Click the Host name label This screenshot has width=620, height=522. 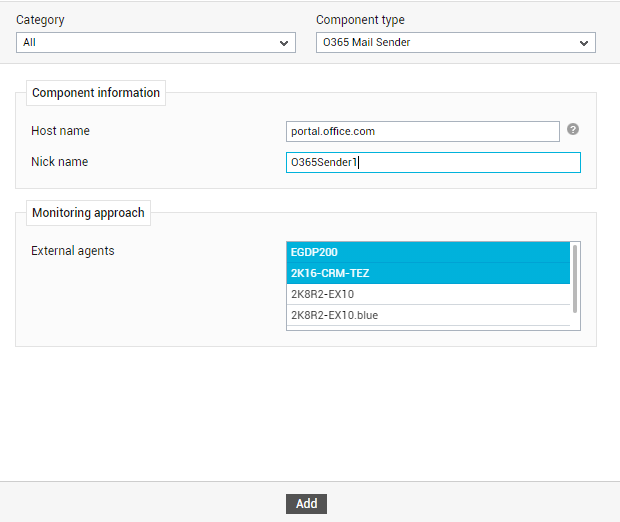(60, 131)
